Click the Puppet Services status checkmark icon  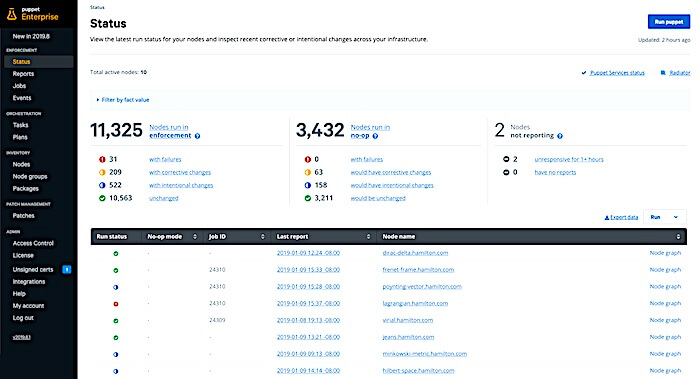point(584,73)
